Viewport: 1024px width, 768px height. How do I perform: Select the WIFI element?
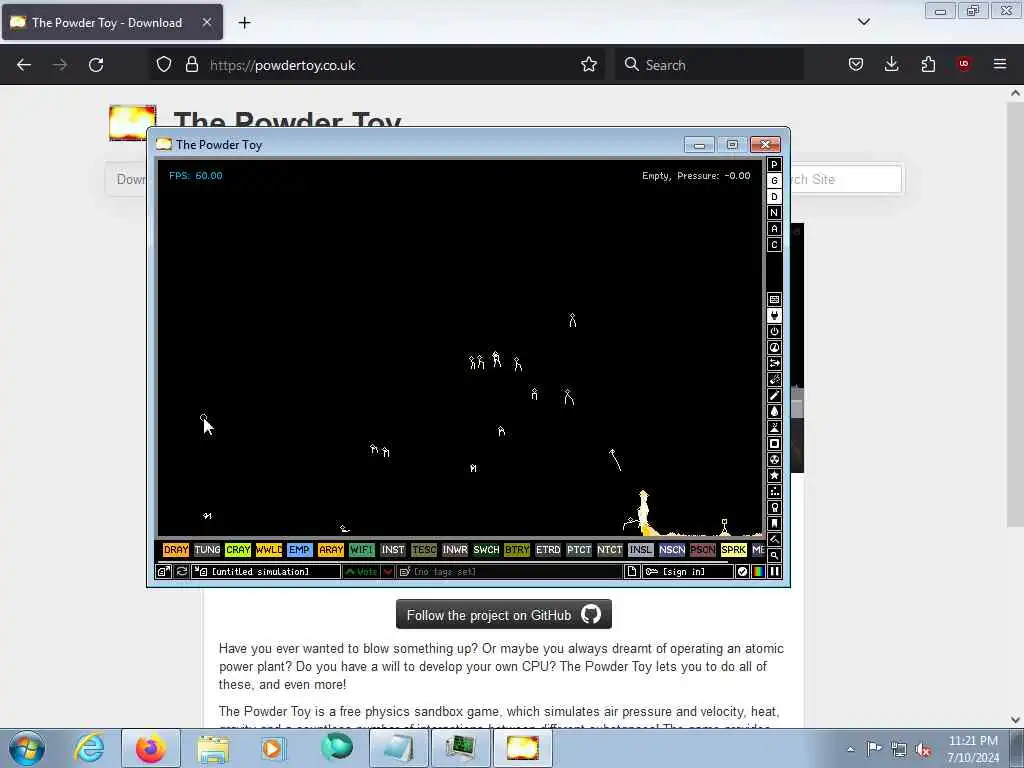point(361,550)
